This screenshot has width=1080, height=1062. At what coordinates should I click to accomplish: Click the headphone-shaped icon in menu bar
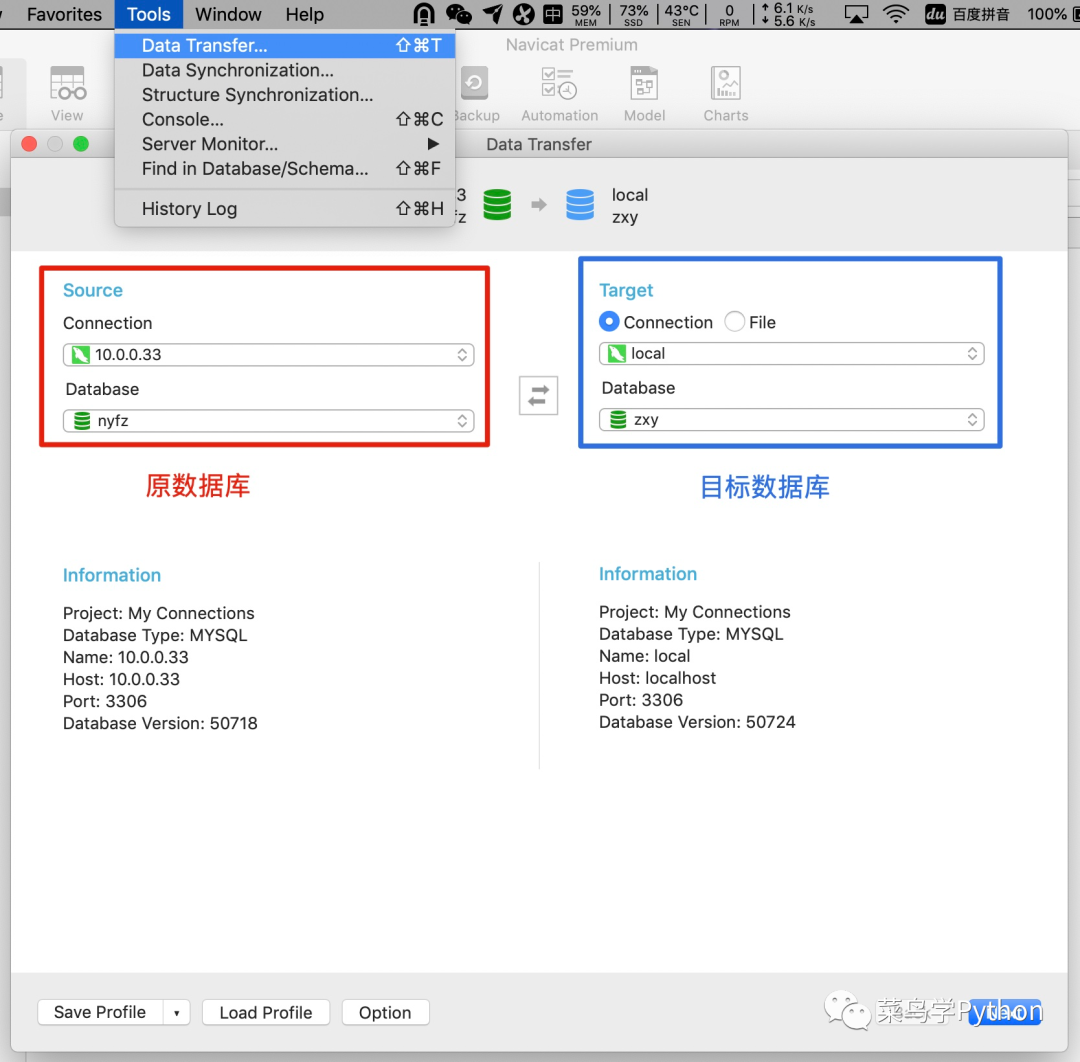tap(424, 14)
